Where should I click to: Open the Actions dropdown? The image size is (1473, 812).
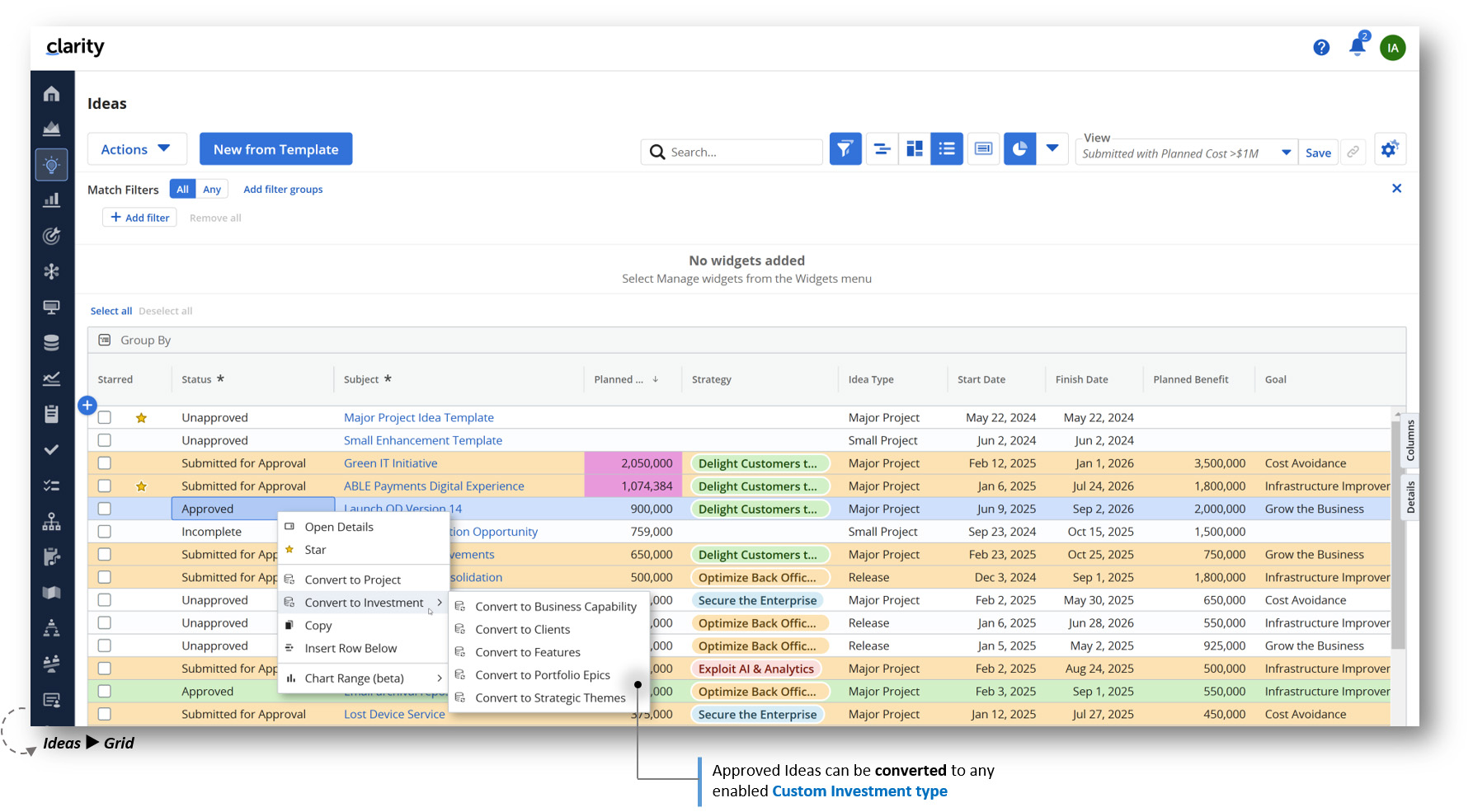[137, 149]
